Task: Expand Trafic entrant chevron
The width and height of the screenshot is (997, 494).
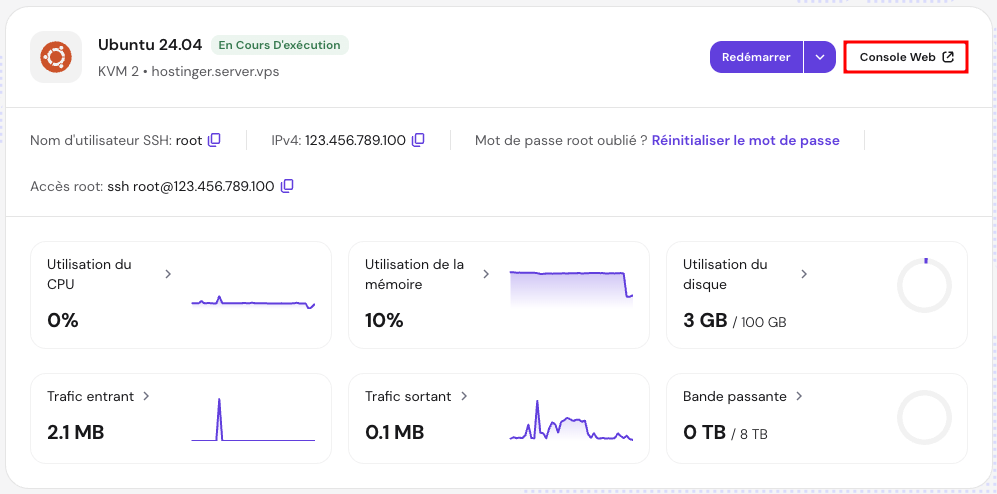Action: pos(146,396)
